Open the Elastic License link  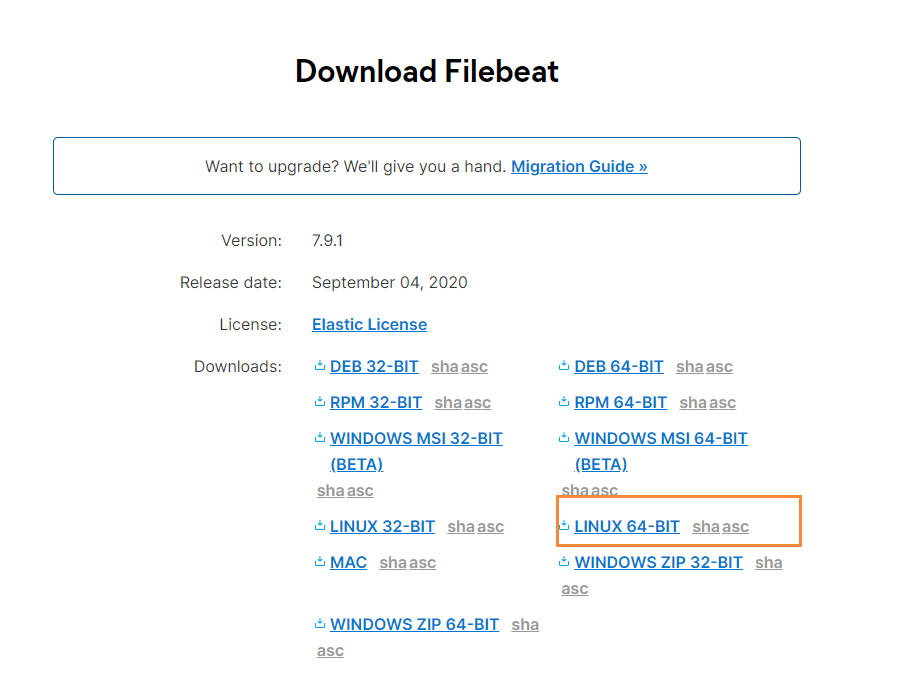(x=369, y=325)
